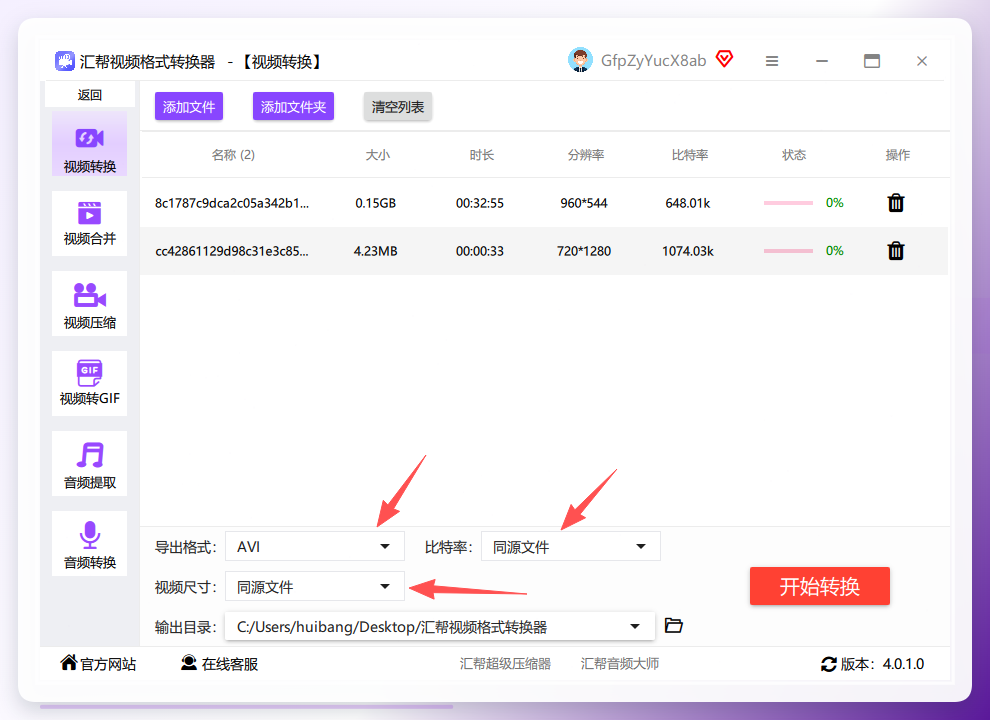Screen dimensions: 990x720
Task: Open the Video Compress (视频压缩) tool
Action: tap(90, 304)
